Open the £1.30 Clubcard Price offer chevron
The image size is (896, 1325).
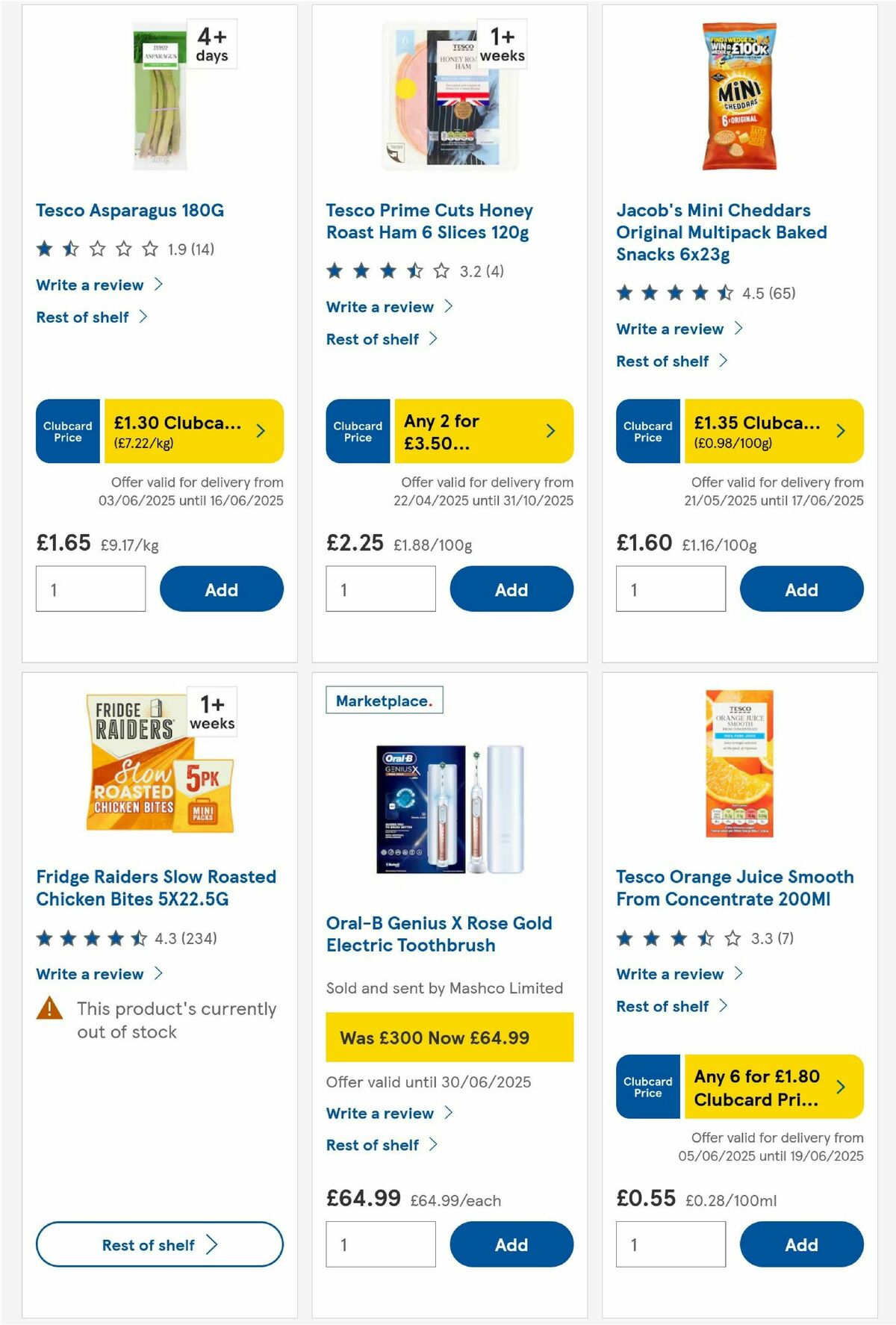(x=261, y=431)
